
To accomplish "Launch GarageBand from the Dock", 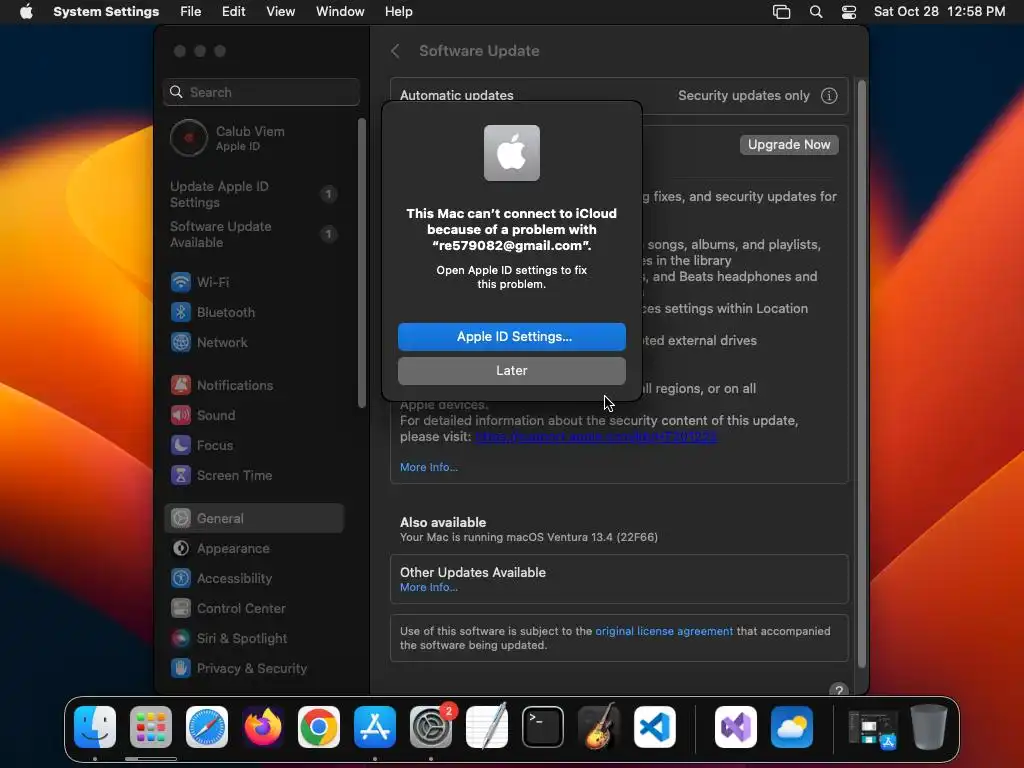I will pos(599,727).
